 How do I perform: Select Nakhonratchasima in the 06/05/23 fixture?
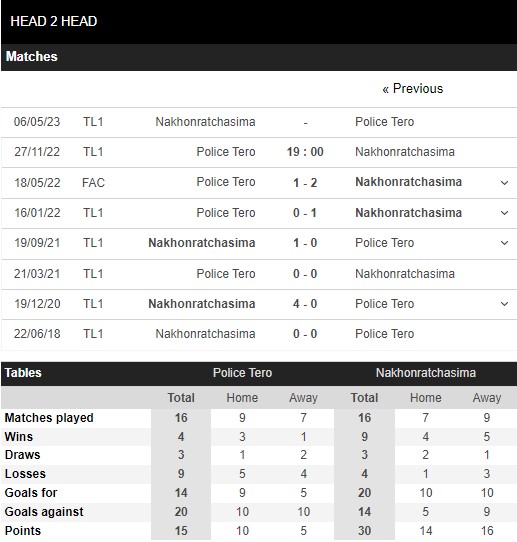(205, 122)
